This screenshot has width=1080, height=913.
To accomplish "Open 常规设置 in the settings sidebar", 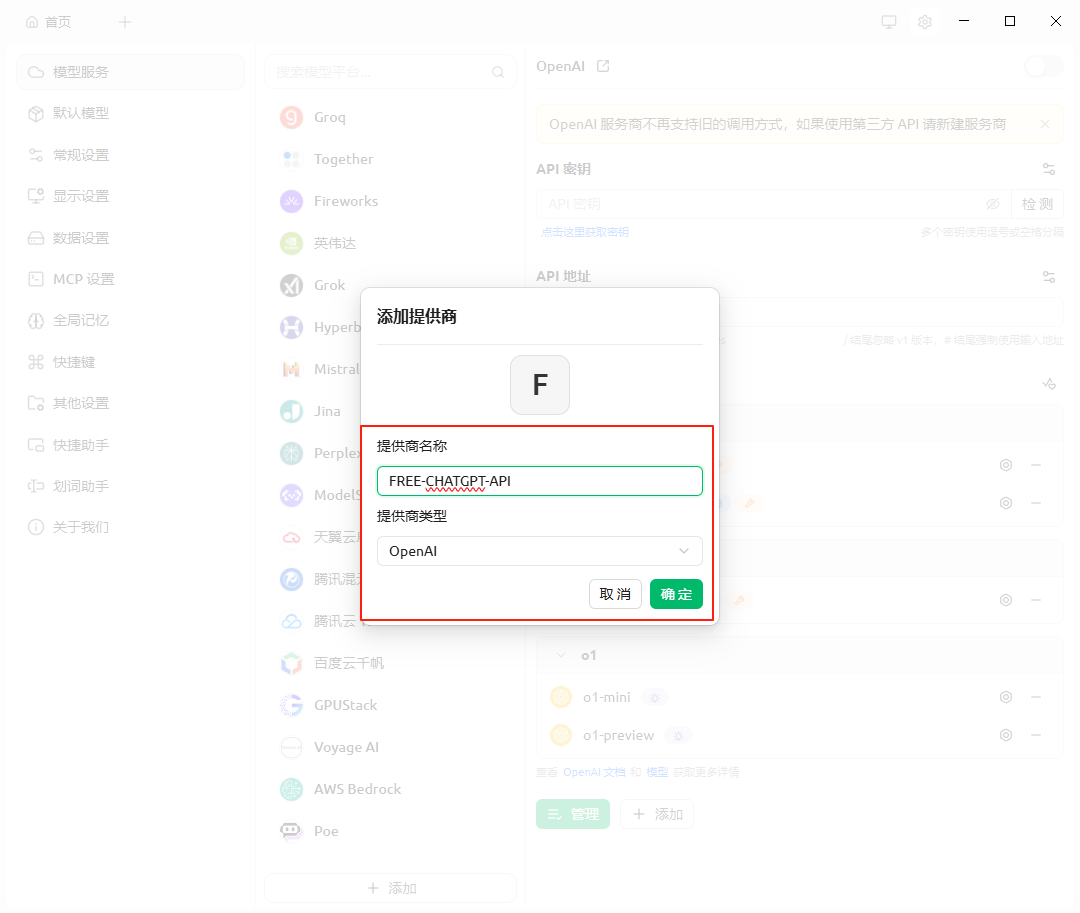I will (x=130, y=155).
